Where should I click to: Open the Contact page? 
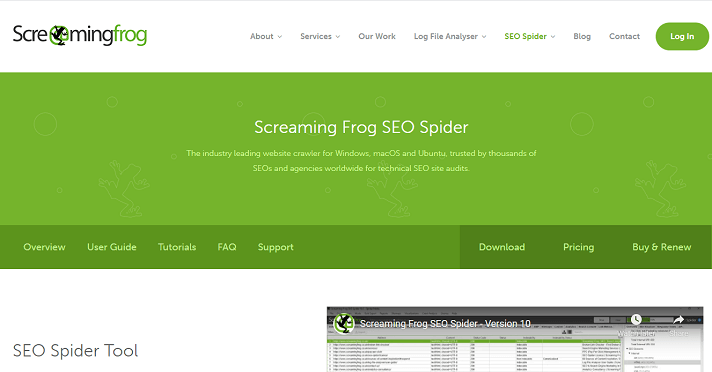tap(624, 36)
